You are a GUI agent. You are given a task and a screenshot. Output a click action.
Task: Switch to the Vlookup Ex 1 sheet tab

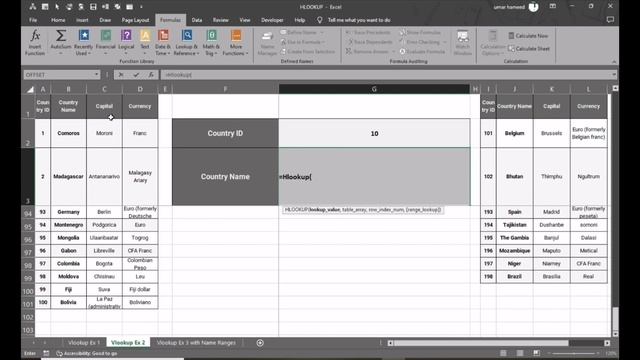tap(84, 343)
